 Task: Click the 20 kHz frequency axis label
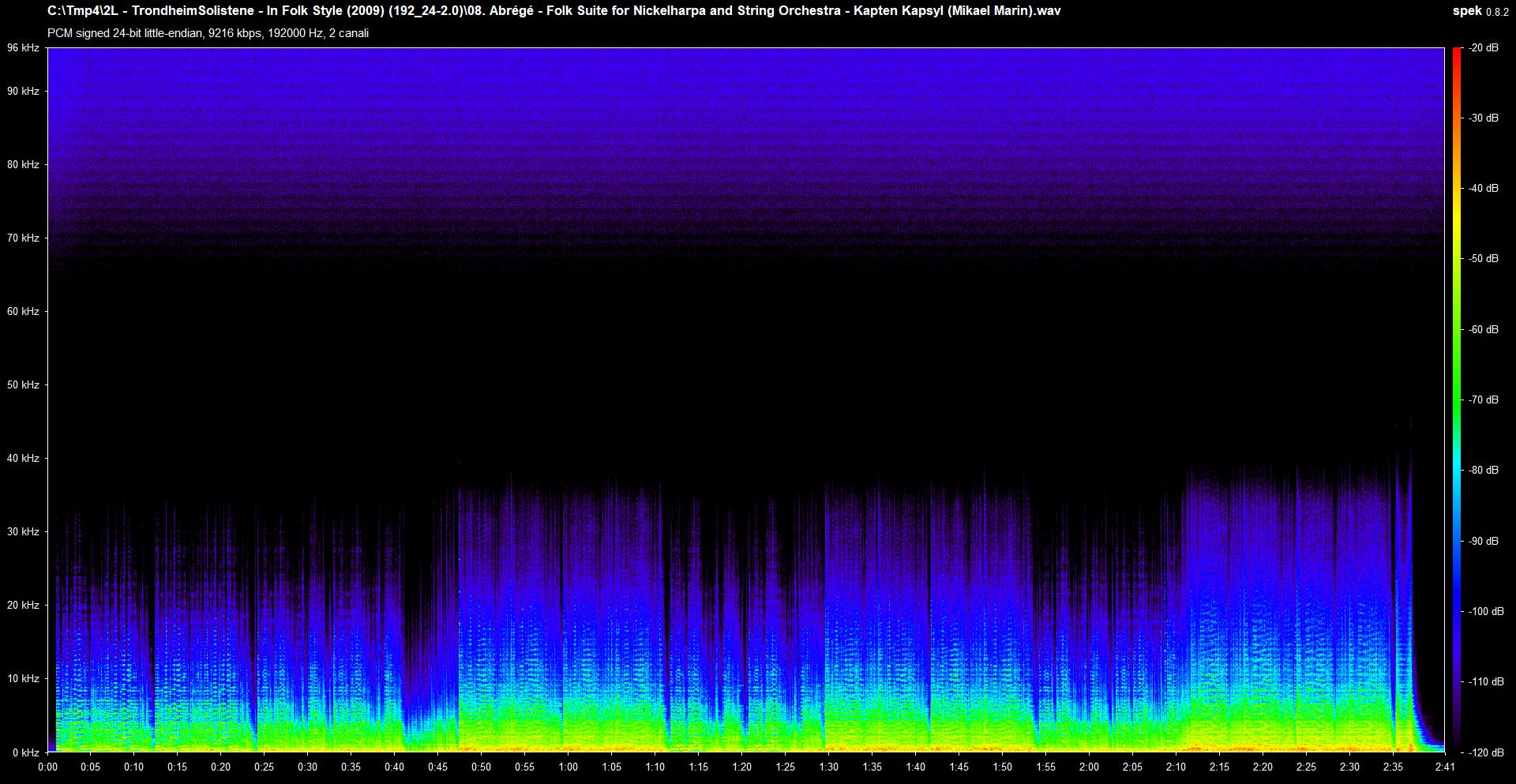23,605
